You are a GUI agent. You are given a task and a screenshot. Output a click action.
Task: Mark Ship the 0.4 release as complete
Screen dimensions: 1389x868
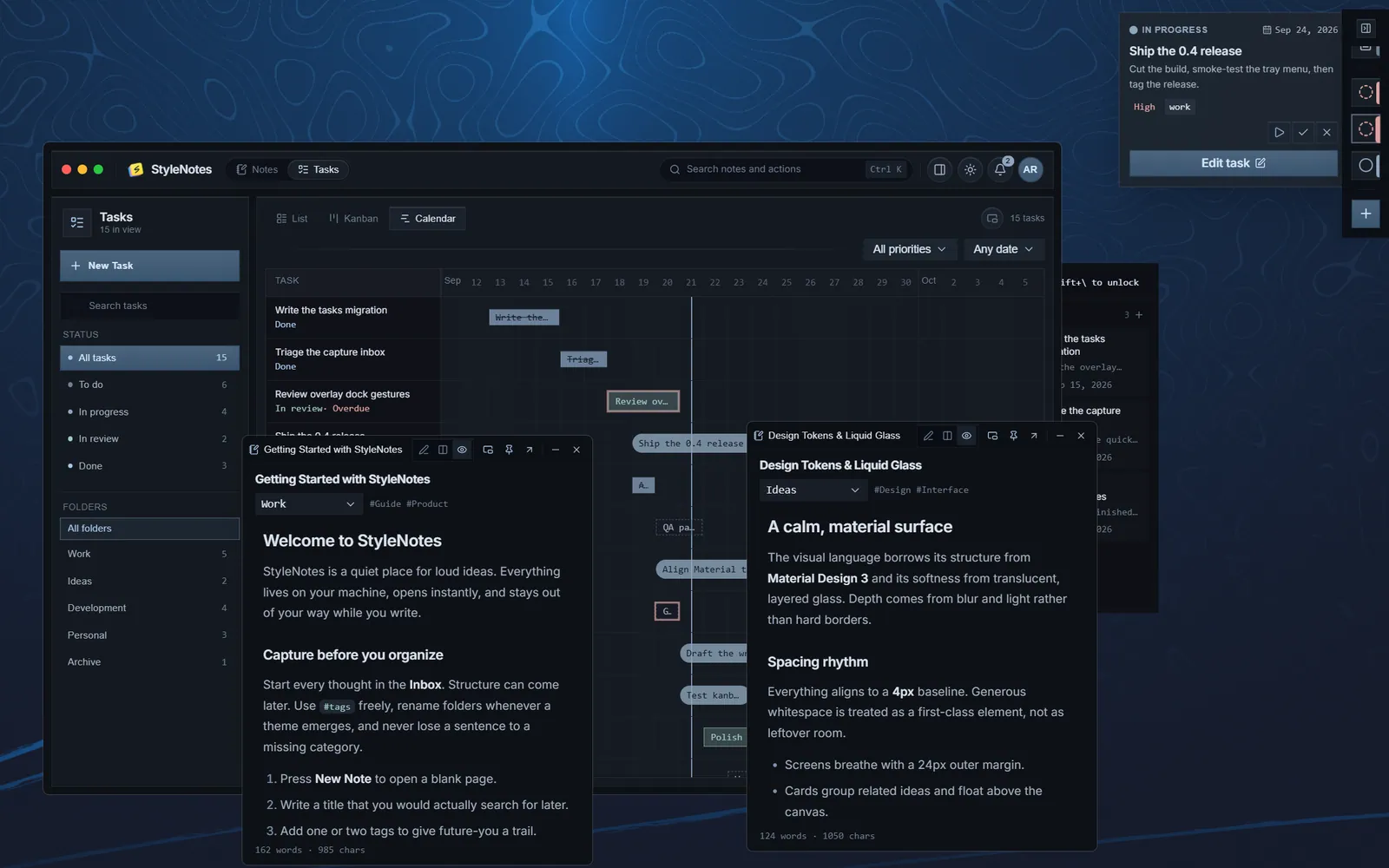[1303, 133]
